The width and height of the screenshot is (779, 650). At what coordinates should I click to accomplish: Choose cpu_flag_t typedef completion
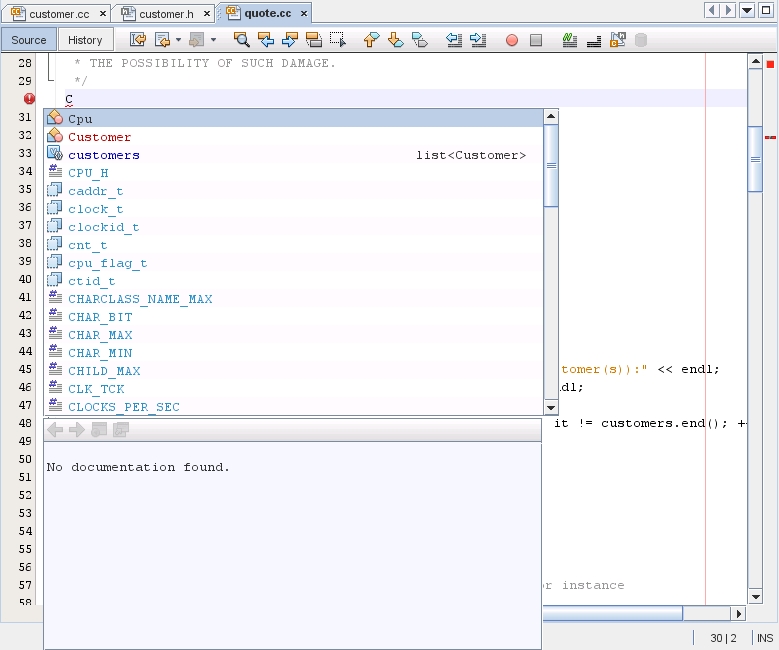click(x=294, y=263)
